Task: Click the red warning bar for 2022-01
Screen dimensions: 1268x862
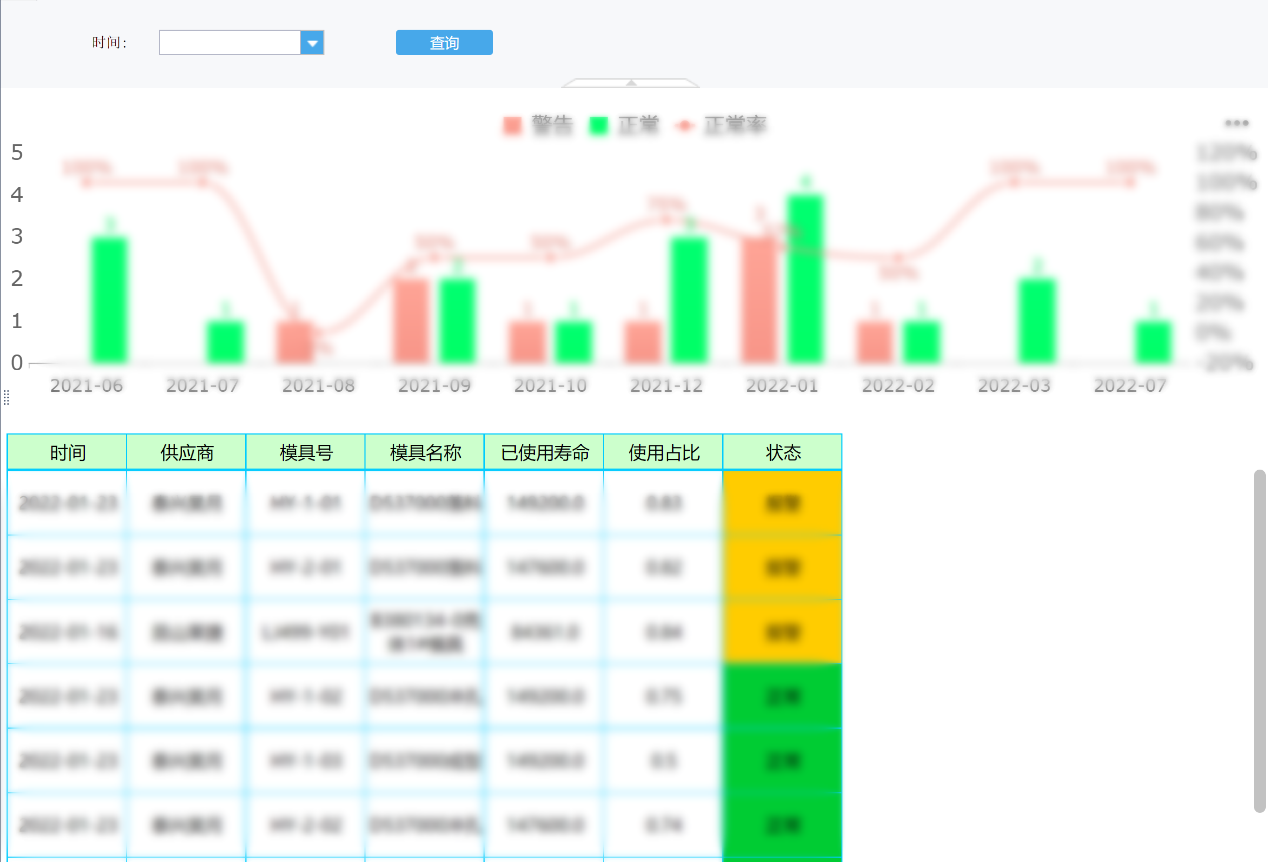Action: tap(760, 300)
